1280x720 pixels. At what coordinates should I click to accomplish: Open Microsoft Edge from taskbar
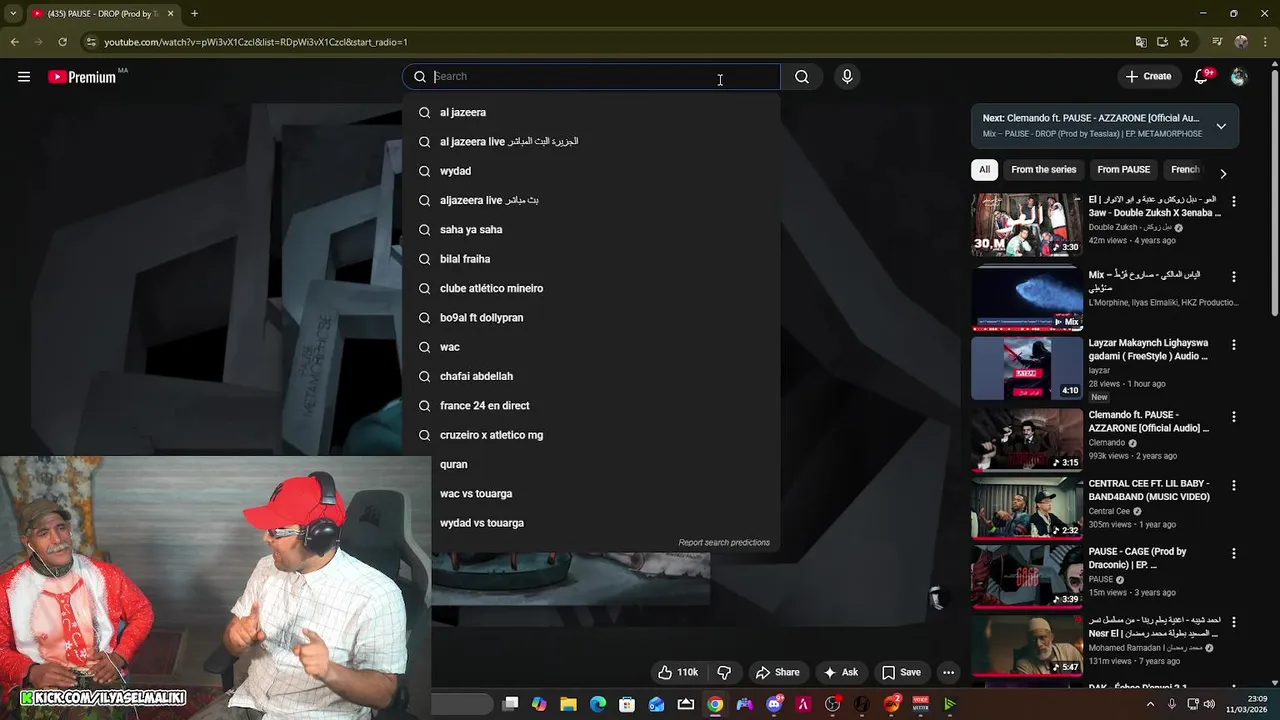[598, 704]
